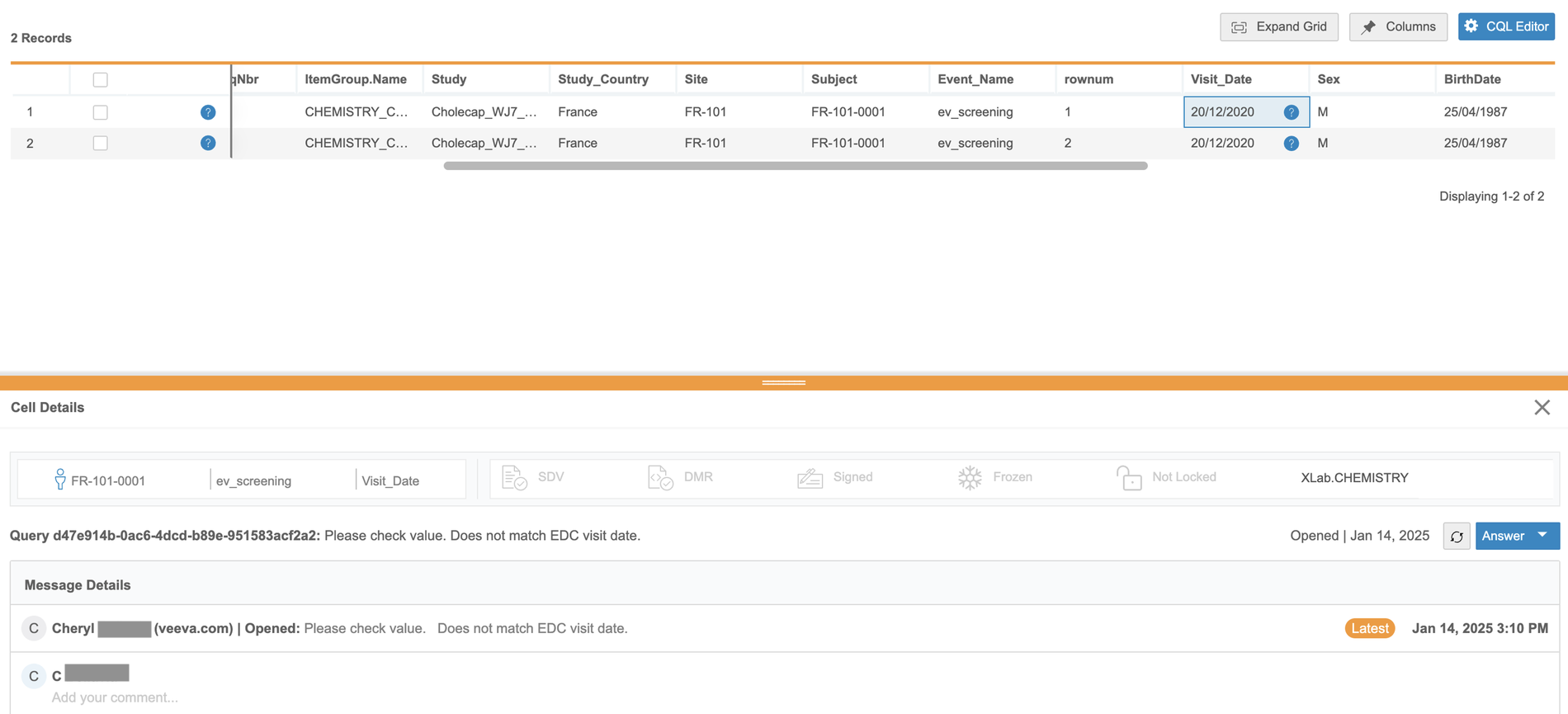Click the SDV status icon

pyautogui.click(x=514, y=478)
